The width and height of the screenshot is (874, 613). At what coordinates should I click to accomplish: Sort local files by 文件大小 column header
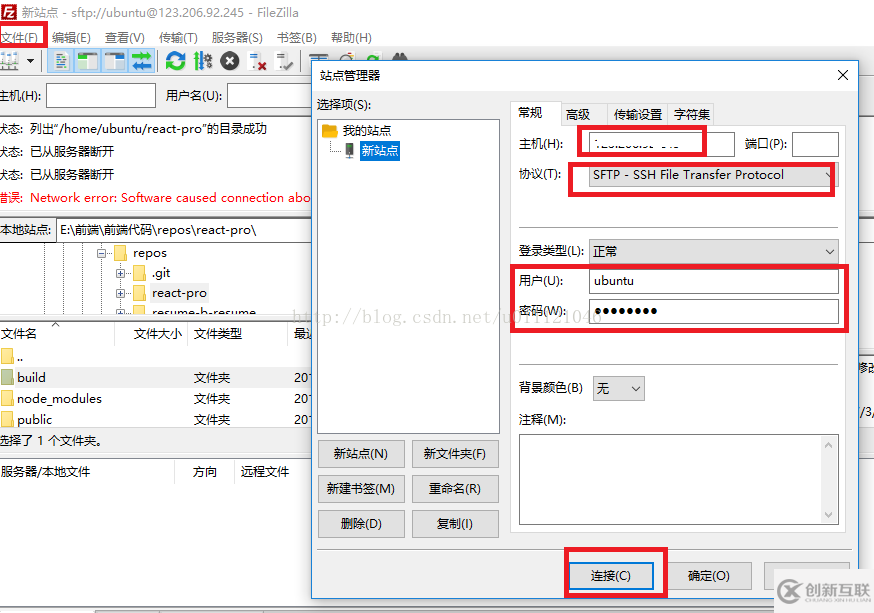tap(152, 334)
